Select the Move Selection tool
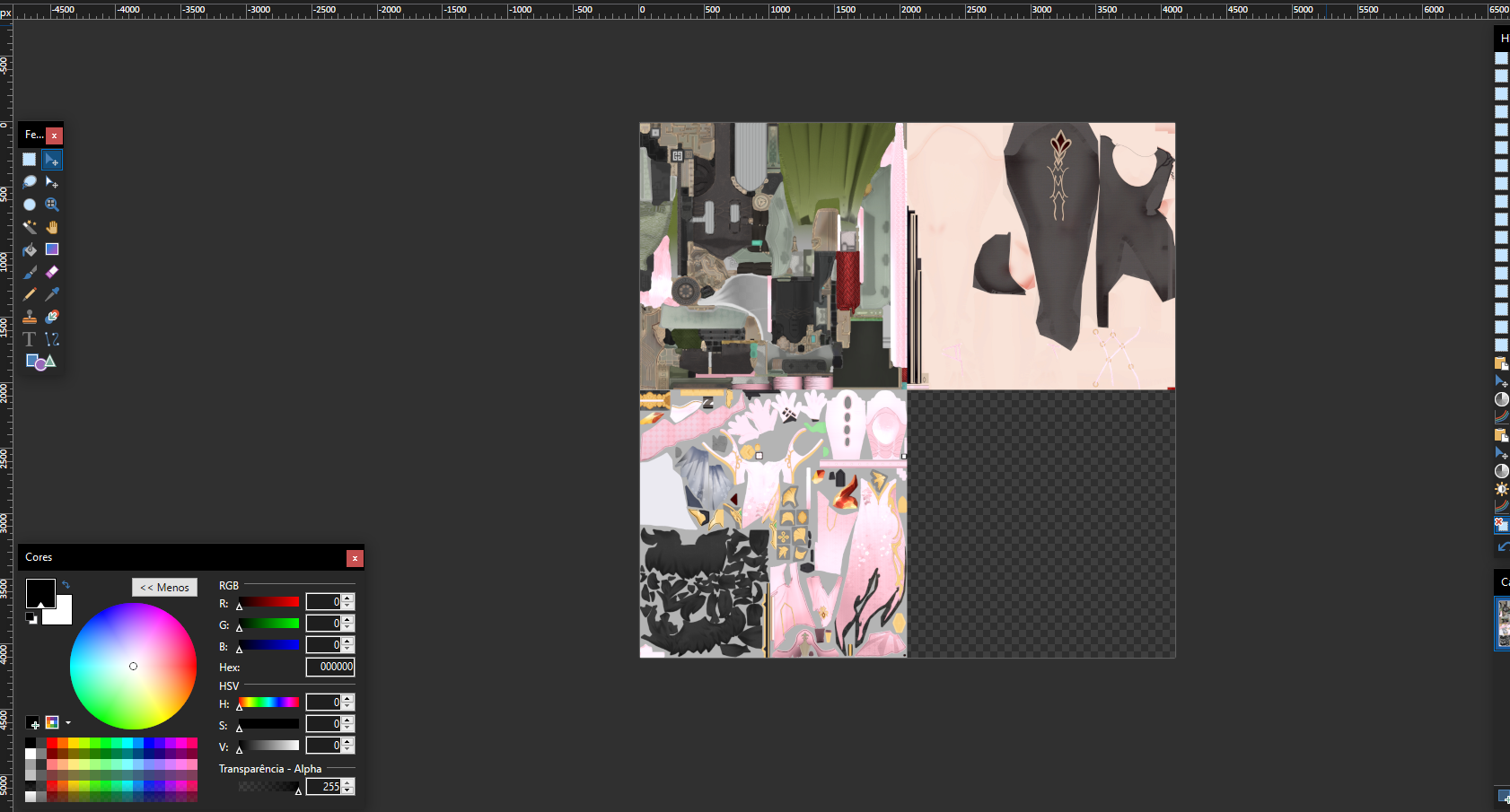This screenshot has width=1510, height=812. pyautogui.click(x=52, y=182)
